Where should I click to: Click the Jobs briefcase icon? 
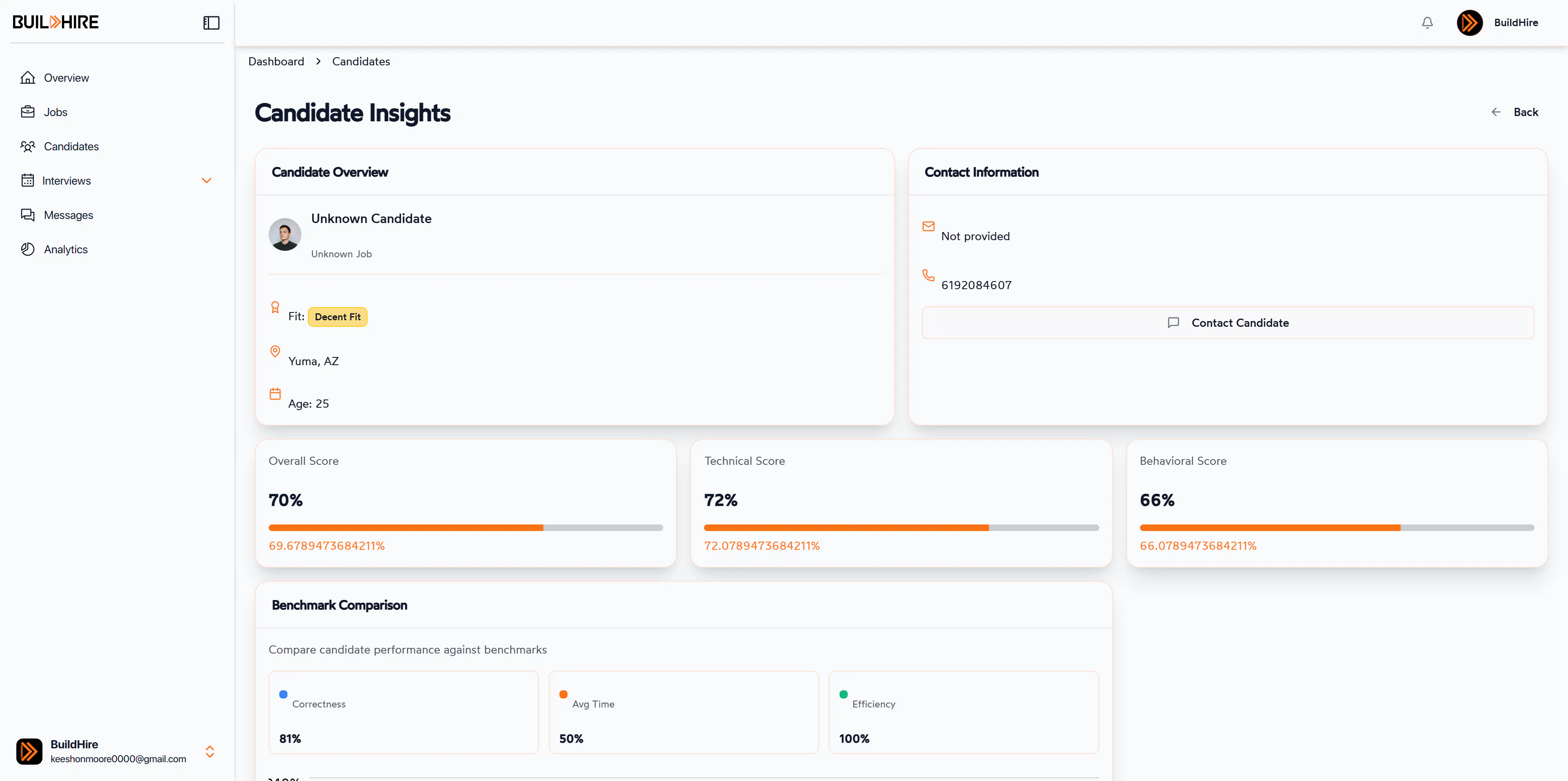point(27,112)
